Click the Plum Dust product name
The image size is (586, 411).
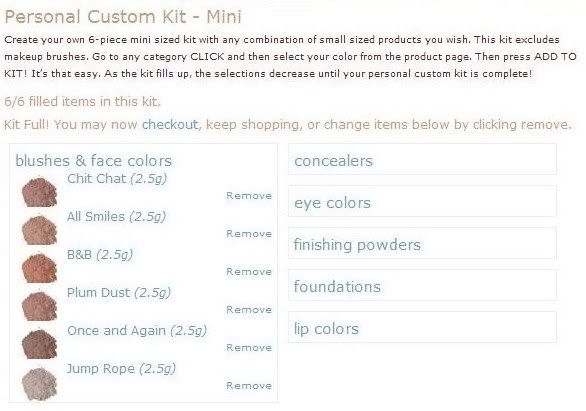coord(98,293)
